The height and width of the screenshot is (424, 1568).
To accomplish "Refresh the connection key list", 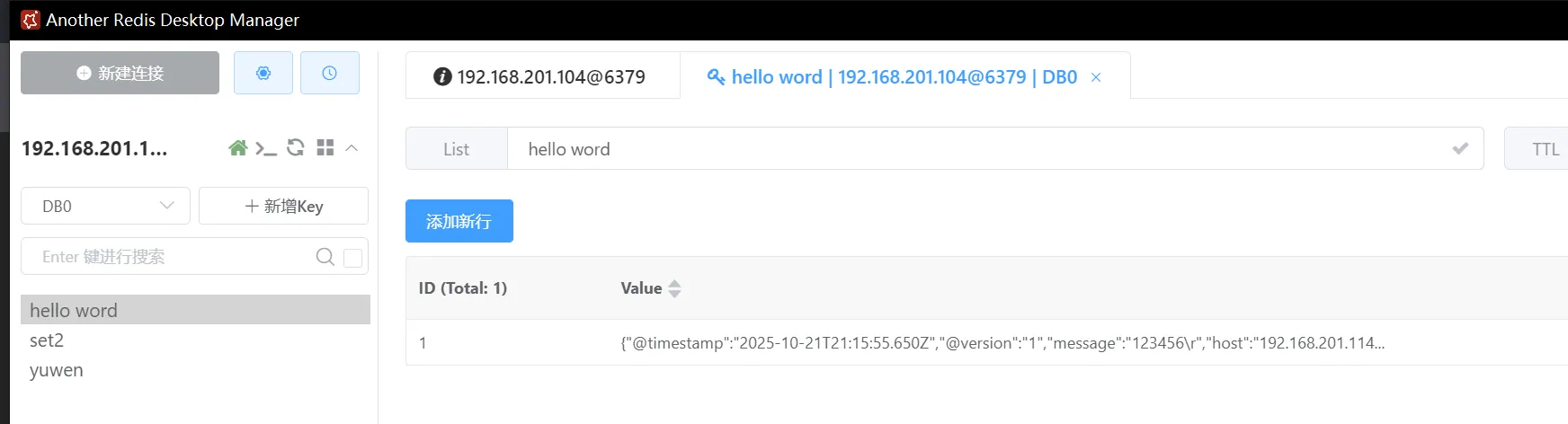I will coord(295,148).
